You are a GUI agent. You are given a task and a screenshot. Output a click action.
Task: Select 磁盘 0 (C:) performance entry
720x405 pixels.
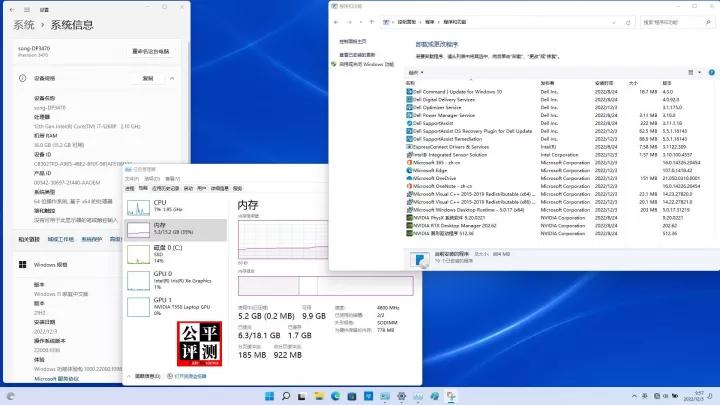tap(175, 254)
